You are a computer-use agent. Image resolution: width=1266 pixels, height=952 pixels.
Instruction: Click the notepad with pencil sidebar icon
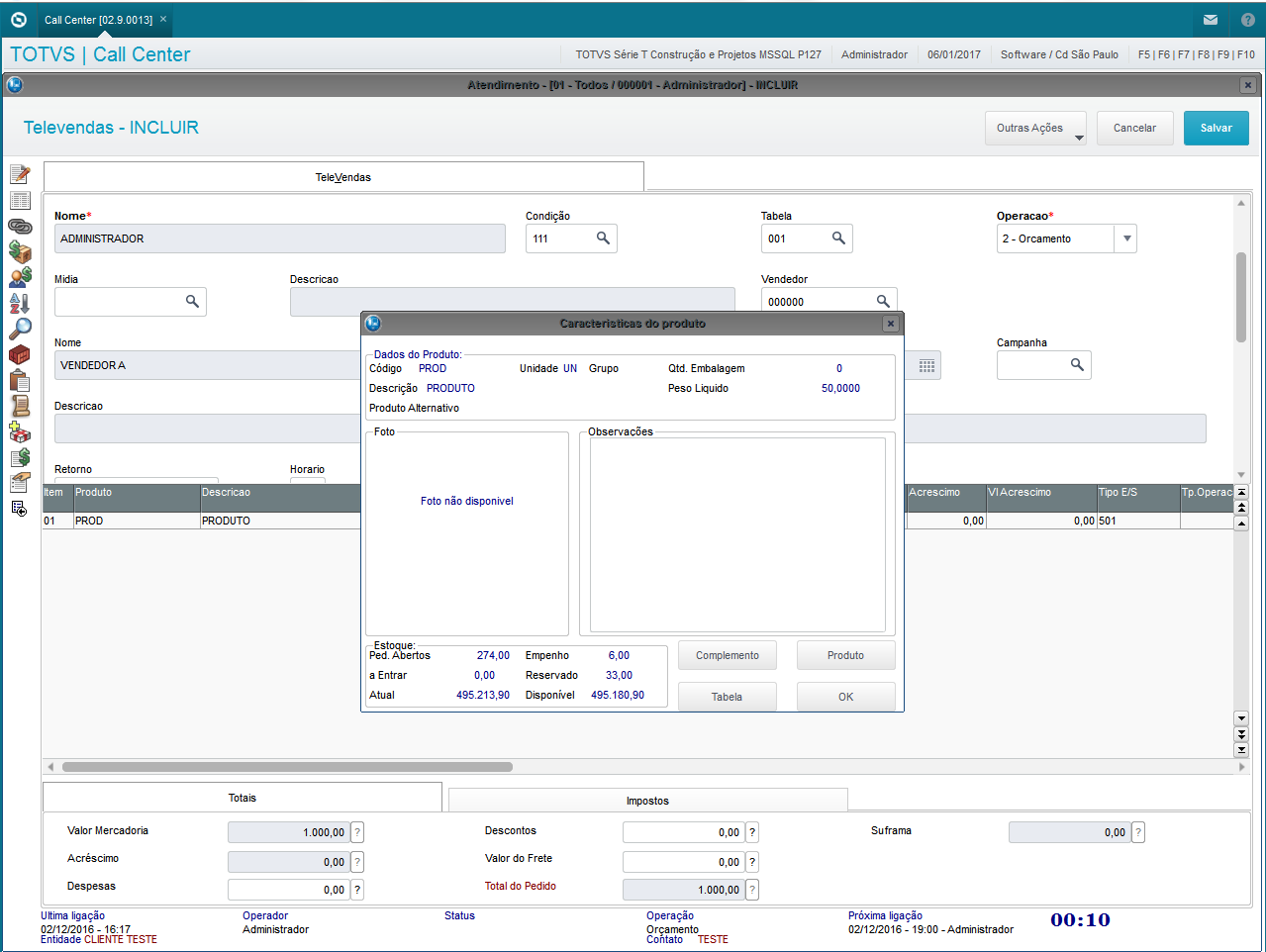point(20,174)
